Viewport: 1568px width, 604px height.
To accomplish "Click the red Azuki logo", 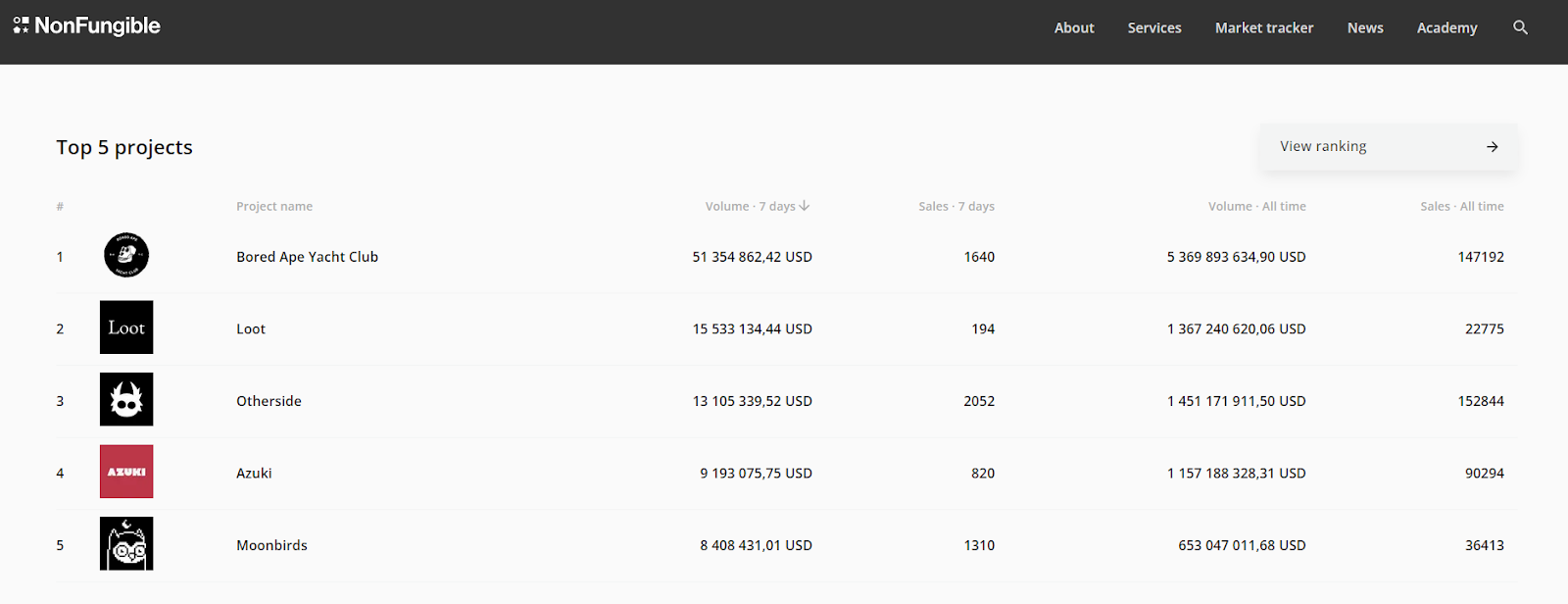I will [x=126, y=472].
